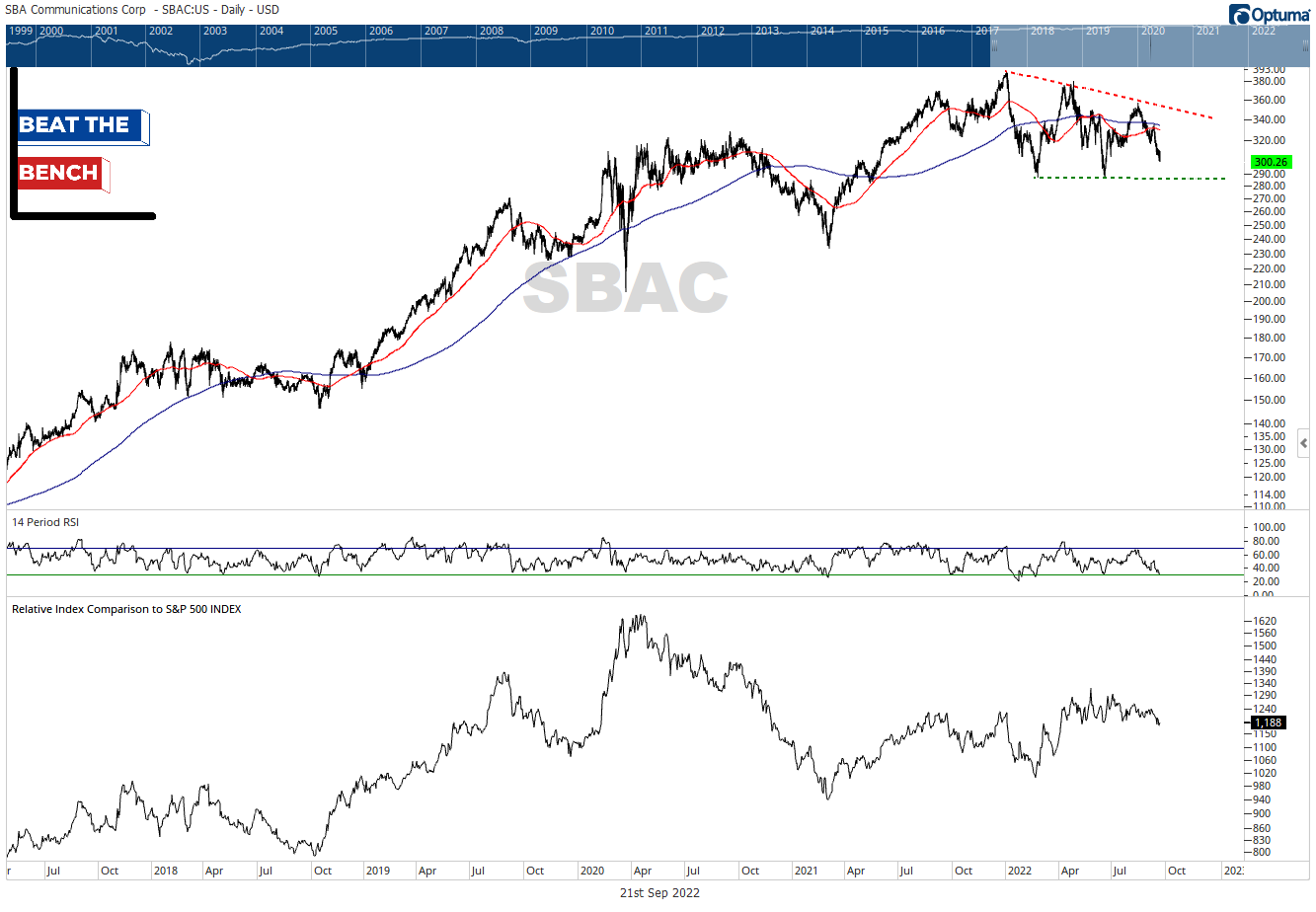Click the '21st Sep 2022' date label

659,892
